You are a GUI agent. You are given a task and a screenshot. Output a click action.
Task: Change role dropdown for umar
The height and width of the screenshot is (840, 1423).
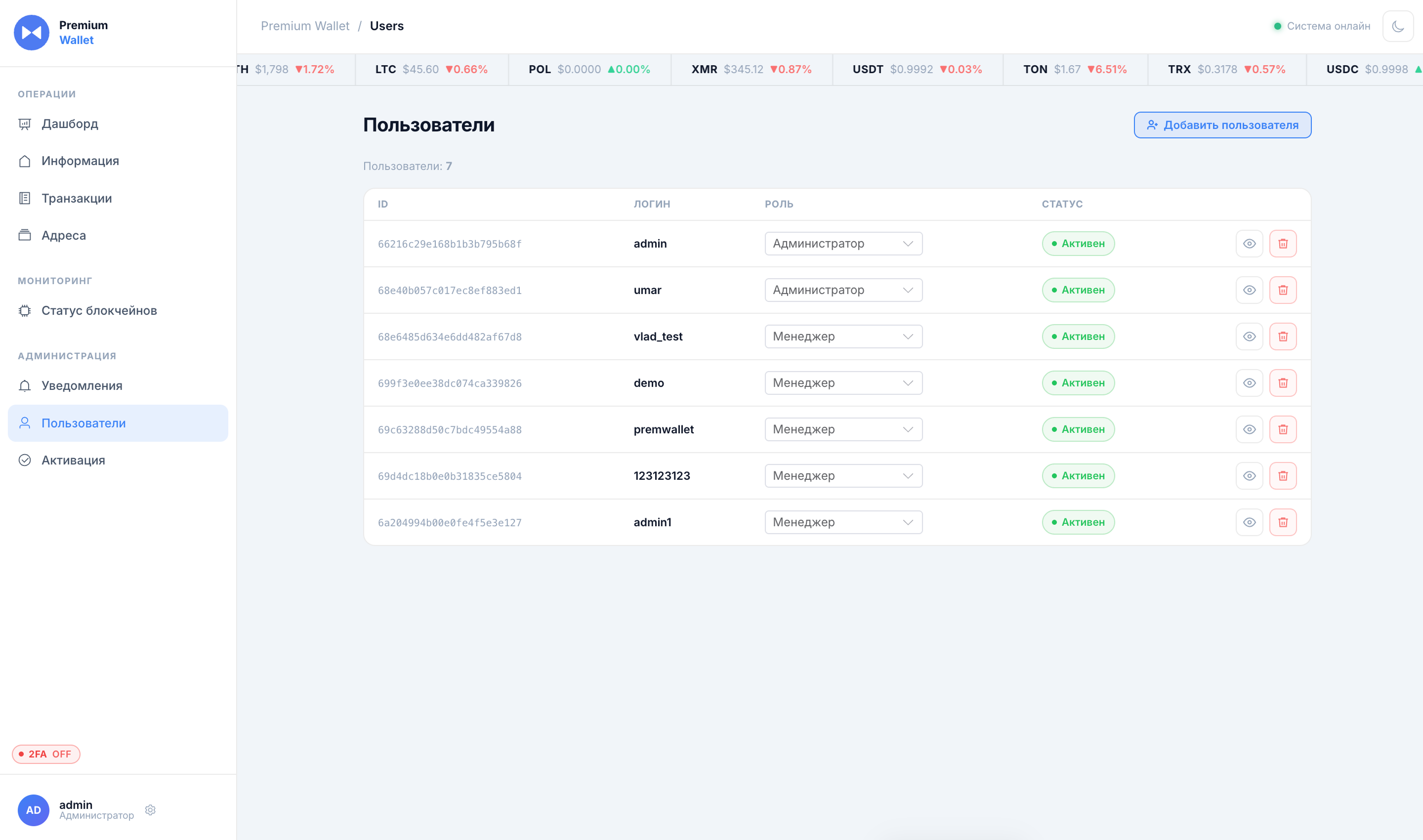pos(843,291)
